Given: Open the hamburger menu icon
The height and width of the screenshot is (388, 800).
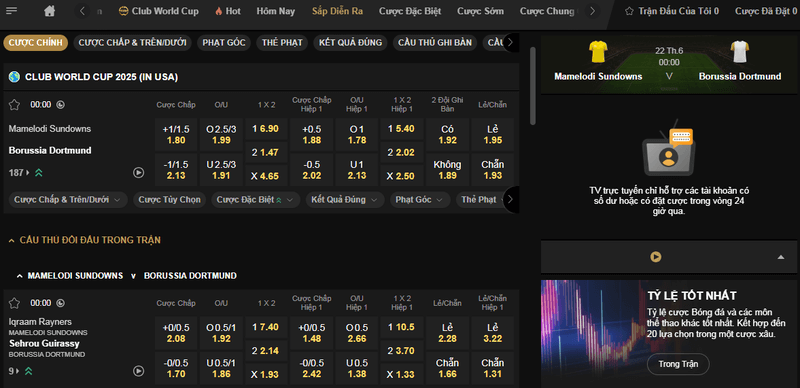Looking at the screenshot, I should (11, 11).
